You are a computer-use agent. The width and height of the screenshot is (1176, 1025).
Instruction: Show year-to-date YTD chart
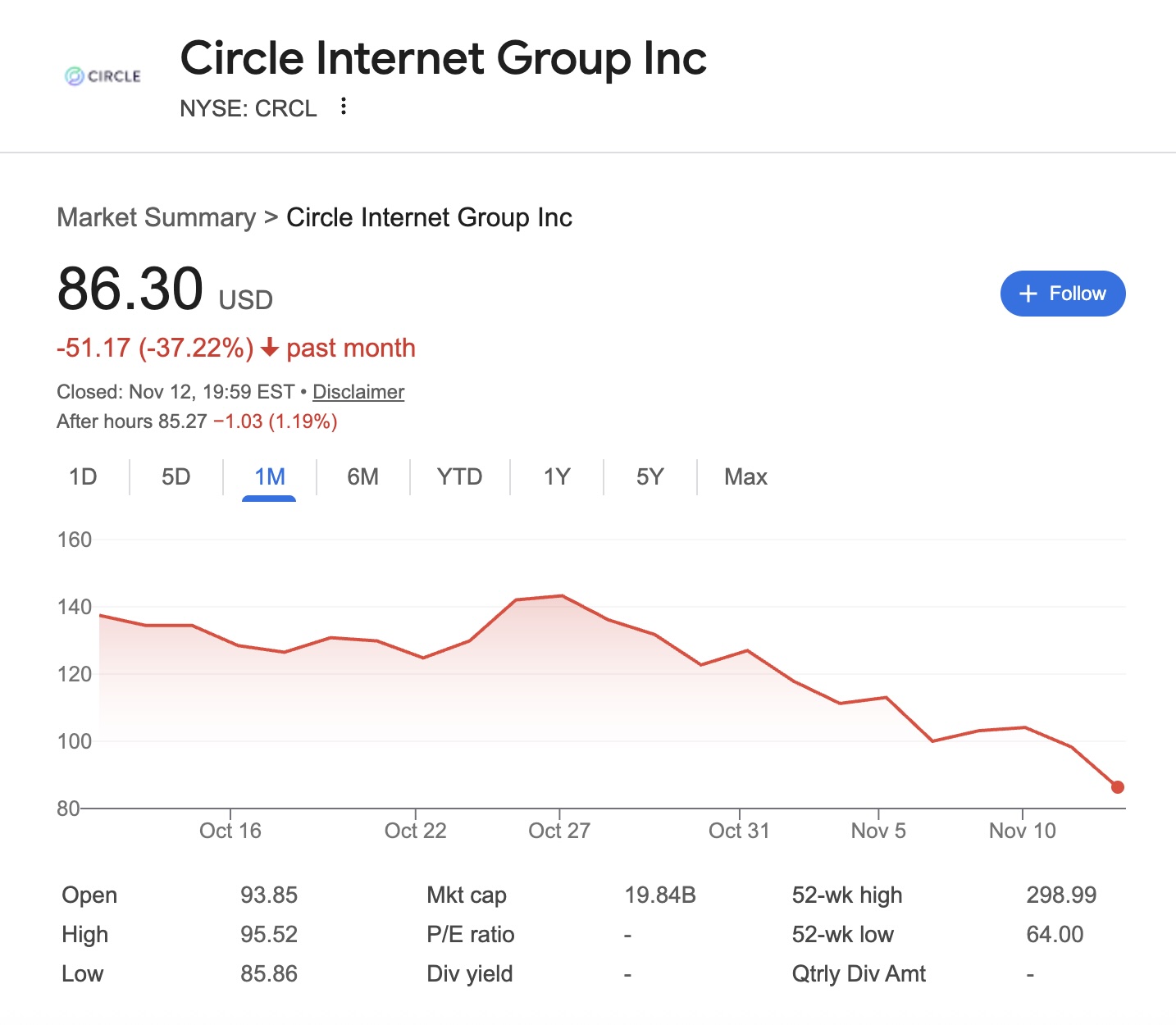coord(459,477)
